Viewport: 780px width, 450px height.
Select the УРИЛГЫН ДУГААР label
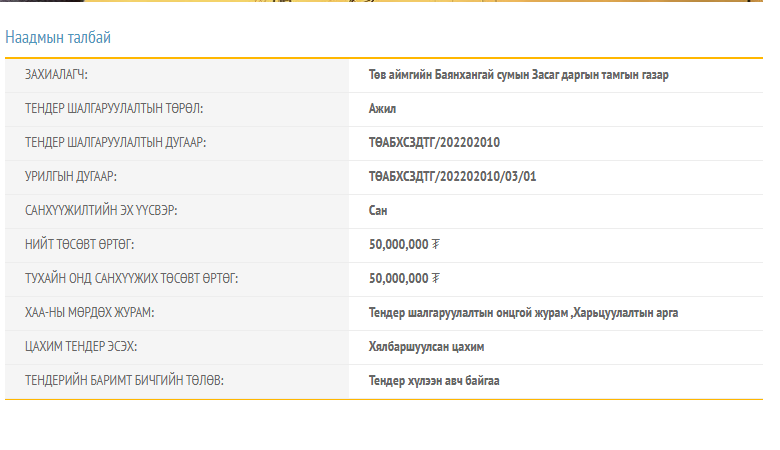71,177
